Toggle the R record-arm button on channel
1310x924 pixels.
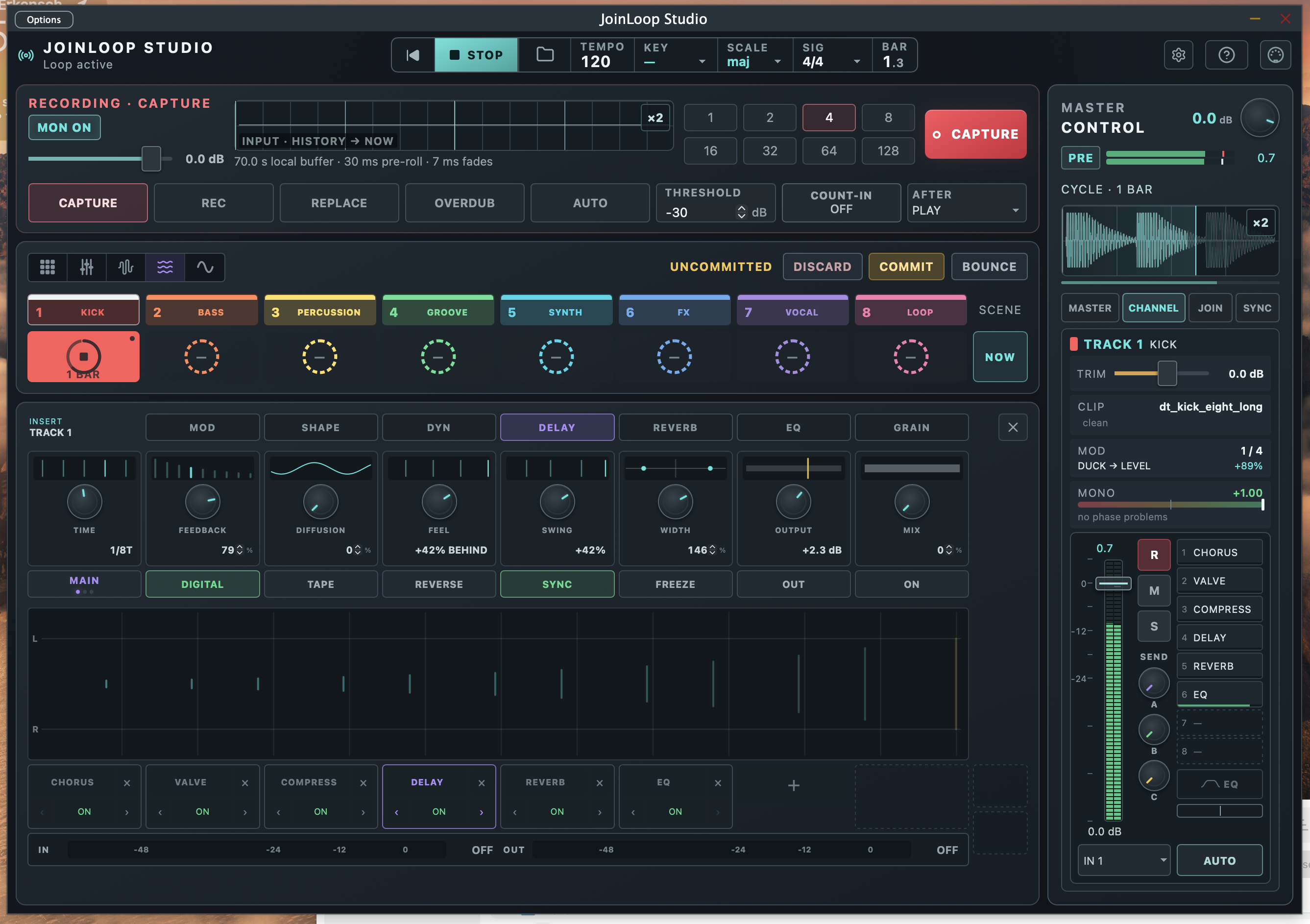tap(1154, 555)
